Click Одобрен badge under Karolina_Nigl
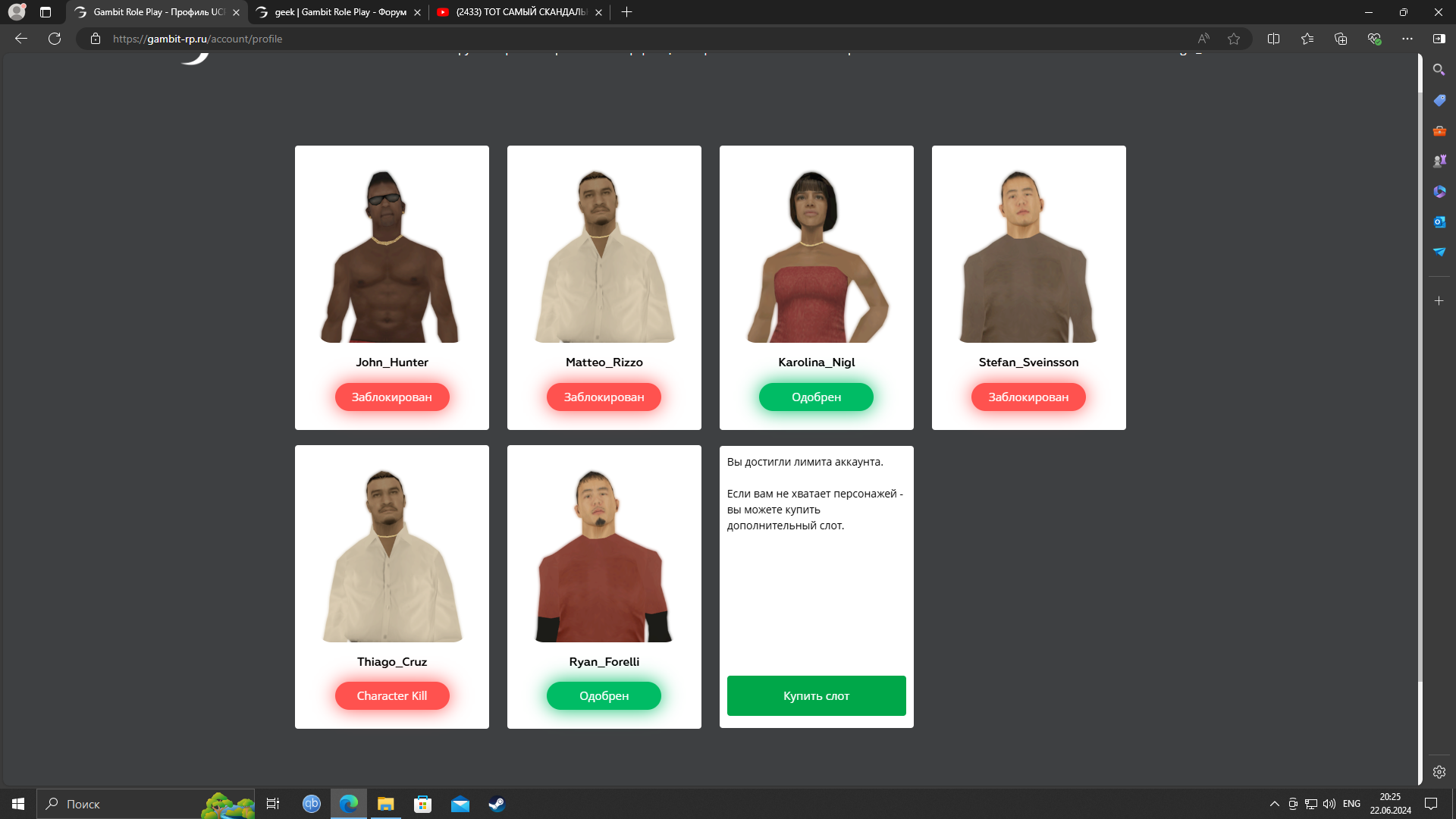Screen dimensions: 1456x819 click(816, 397)
